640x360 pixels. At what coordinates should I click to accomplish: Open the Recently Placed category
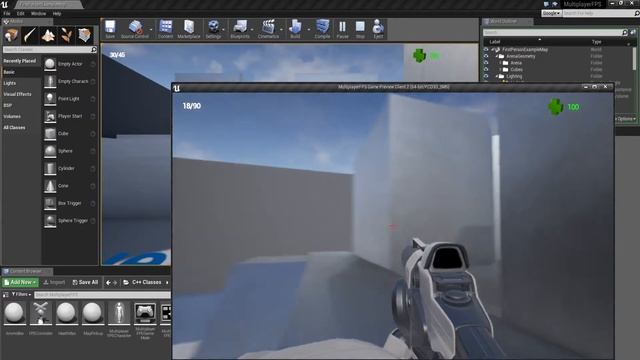[x=20, y=61]
